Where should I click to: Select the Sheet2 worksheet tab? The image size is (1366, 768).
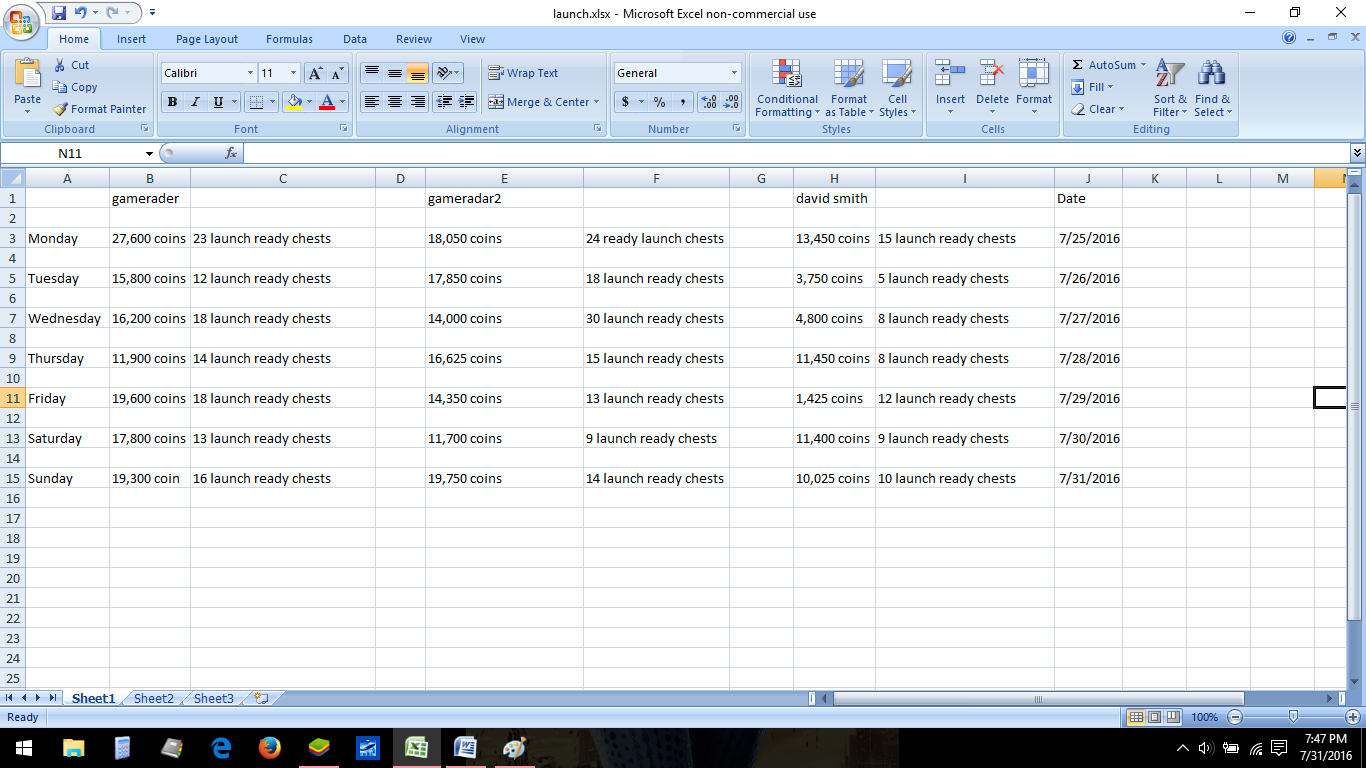coord(154,698)
